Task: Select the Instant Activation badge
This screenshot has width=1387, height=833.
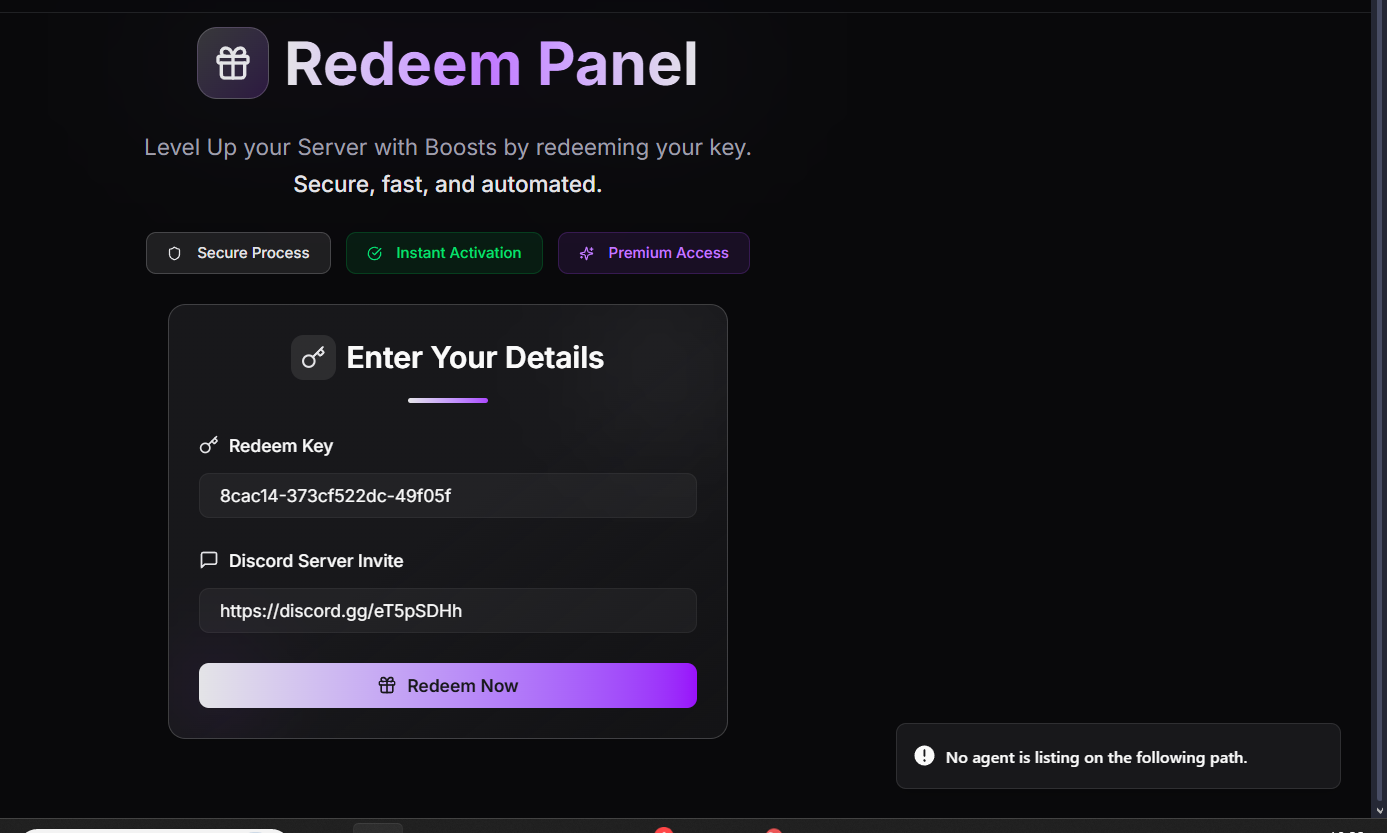Action: click(x=444, y=253)
